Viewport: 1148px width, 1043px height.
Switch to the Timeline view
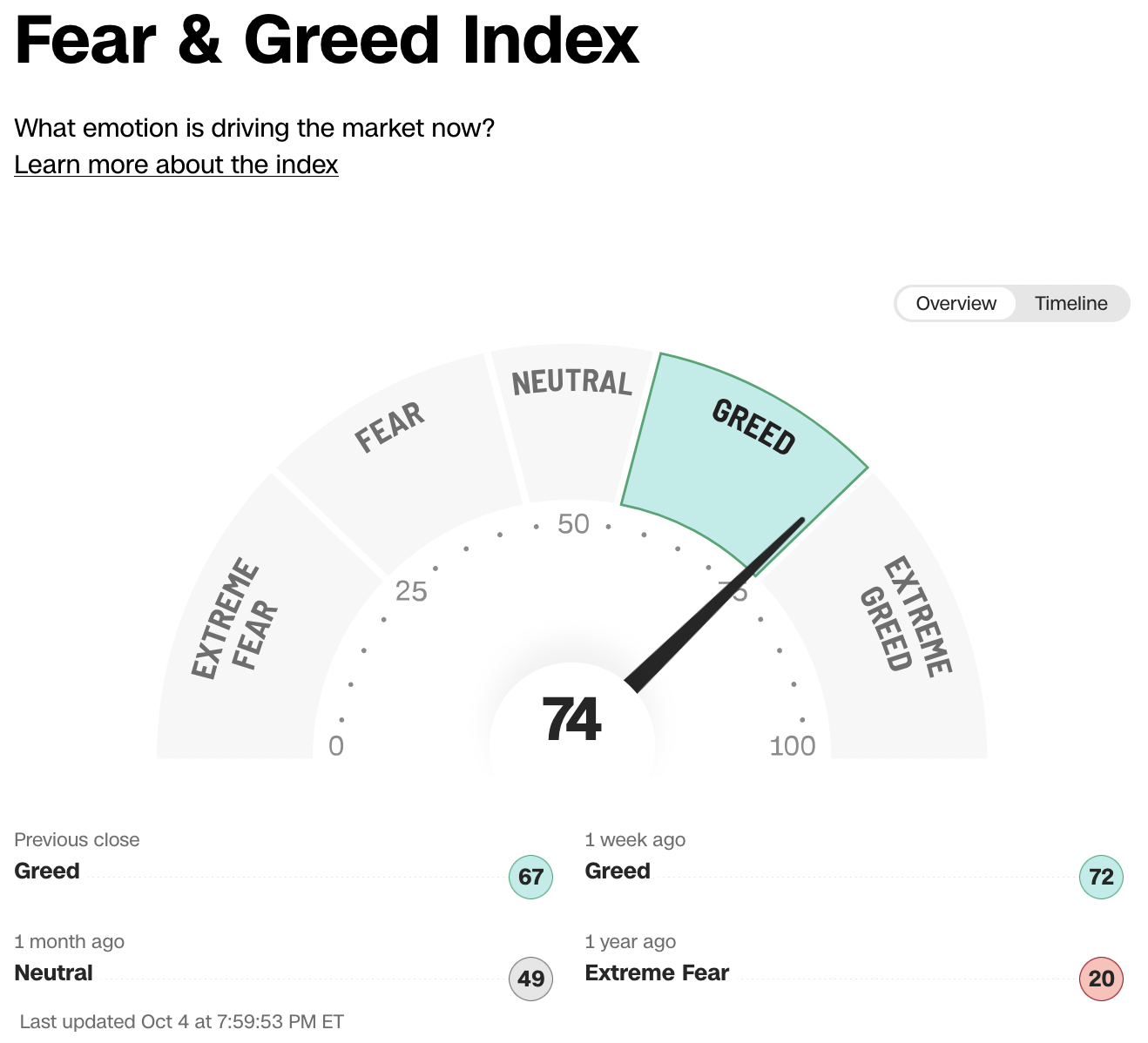1070,304
